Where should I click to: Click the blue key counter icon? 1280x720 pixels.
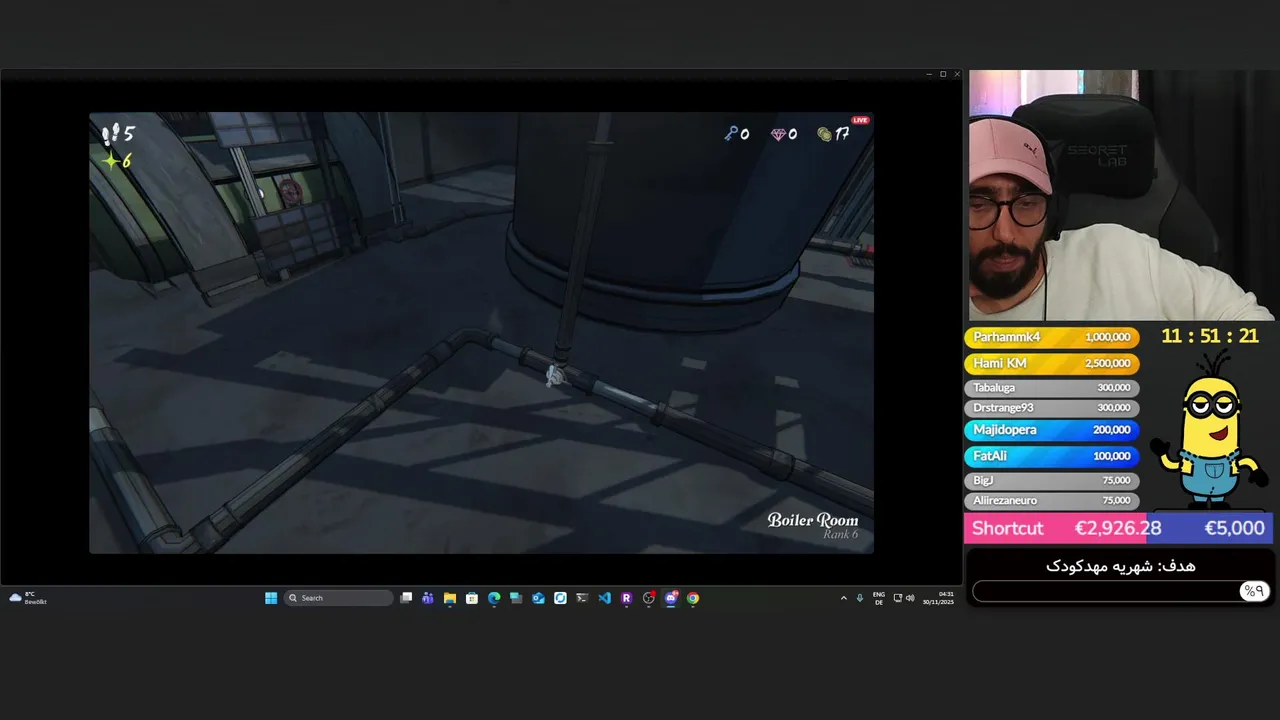(731, 133)
